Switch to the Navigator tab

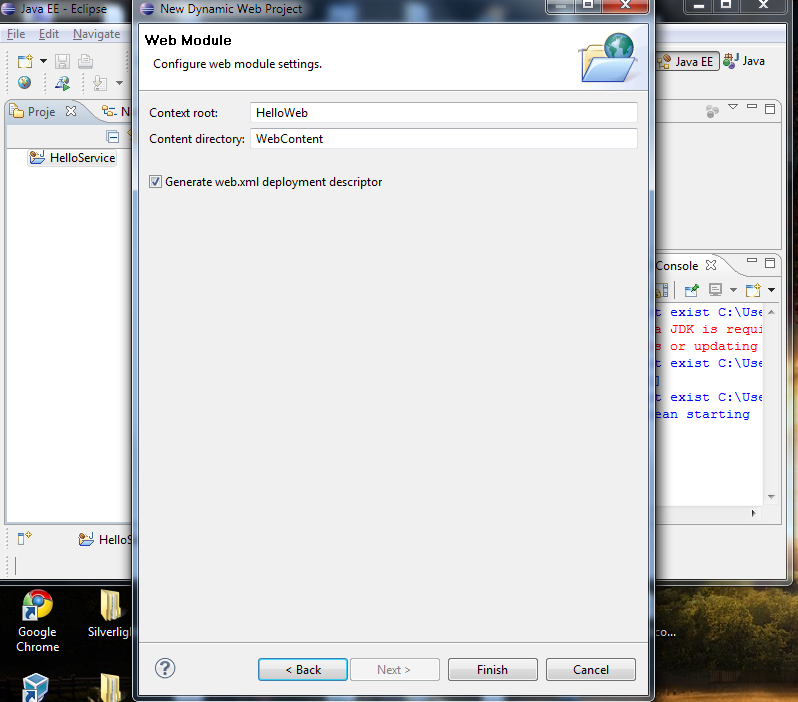point(116,111)
